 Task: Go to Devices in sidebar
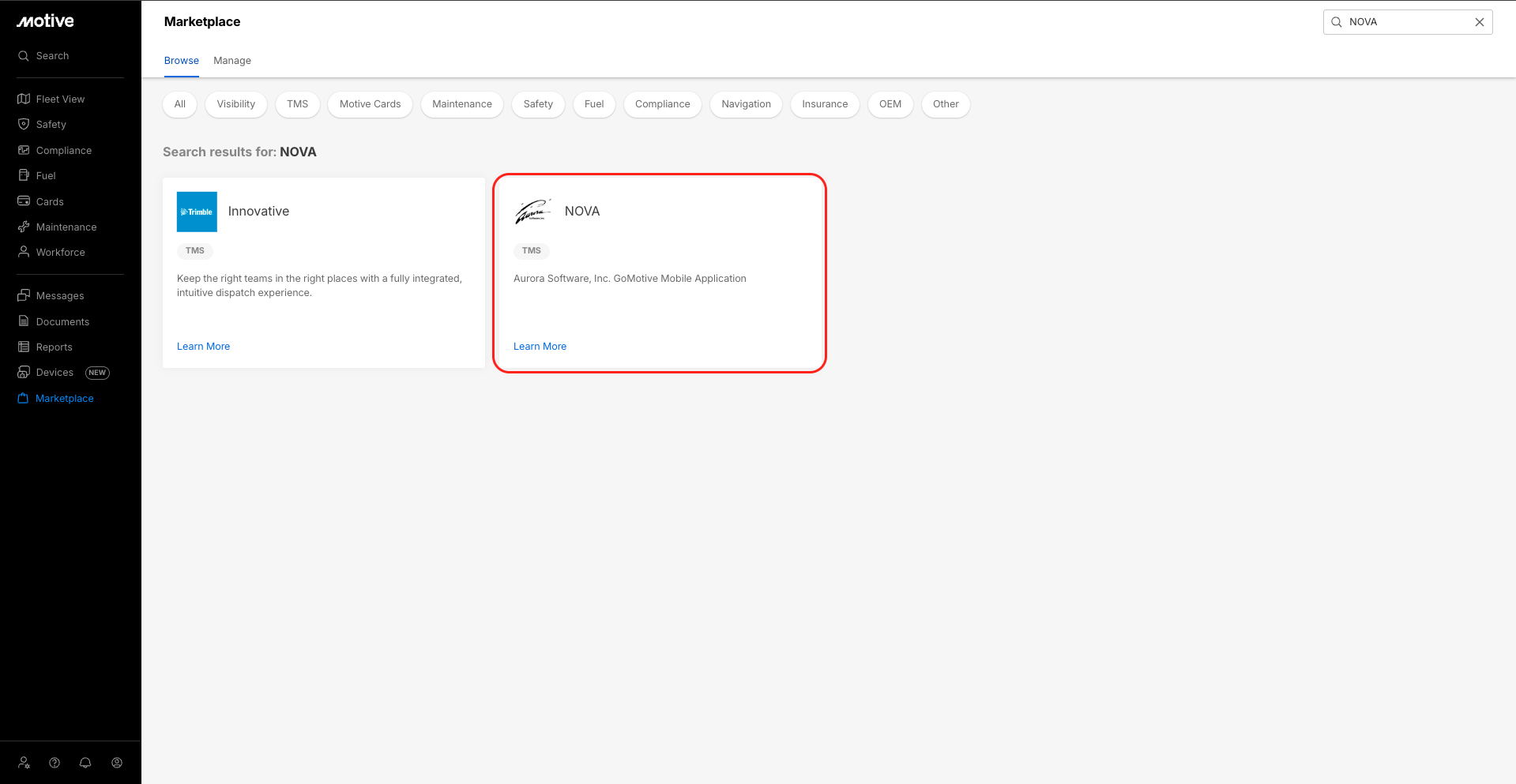click(55, 373)
